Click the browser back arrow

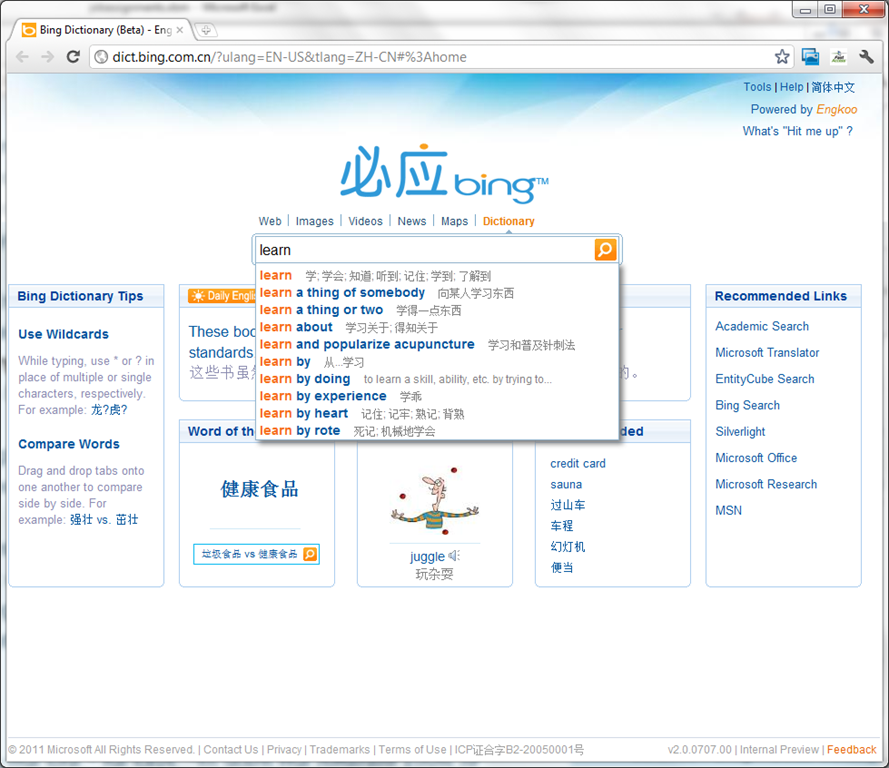coord(23,57)
